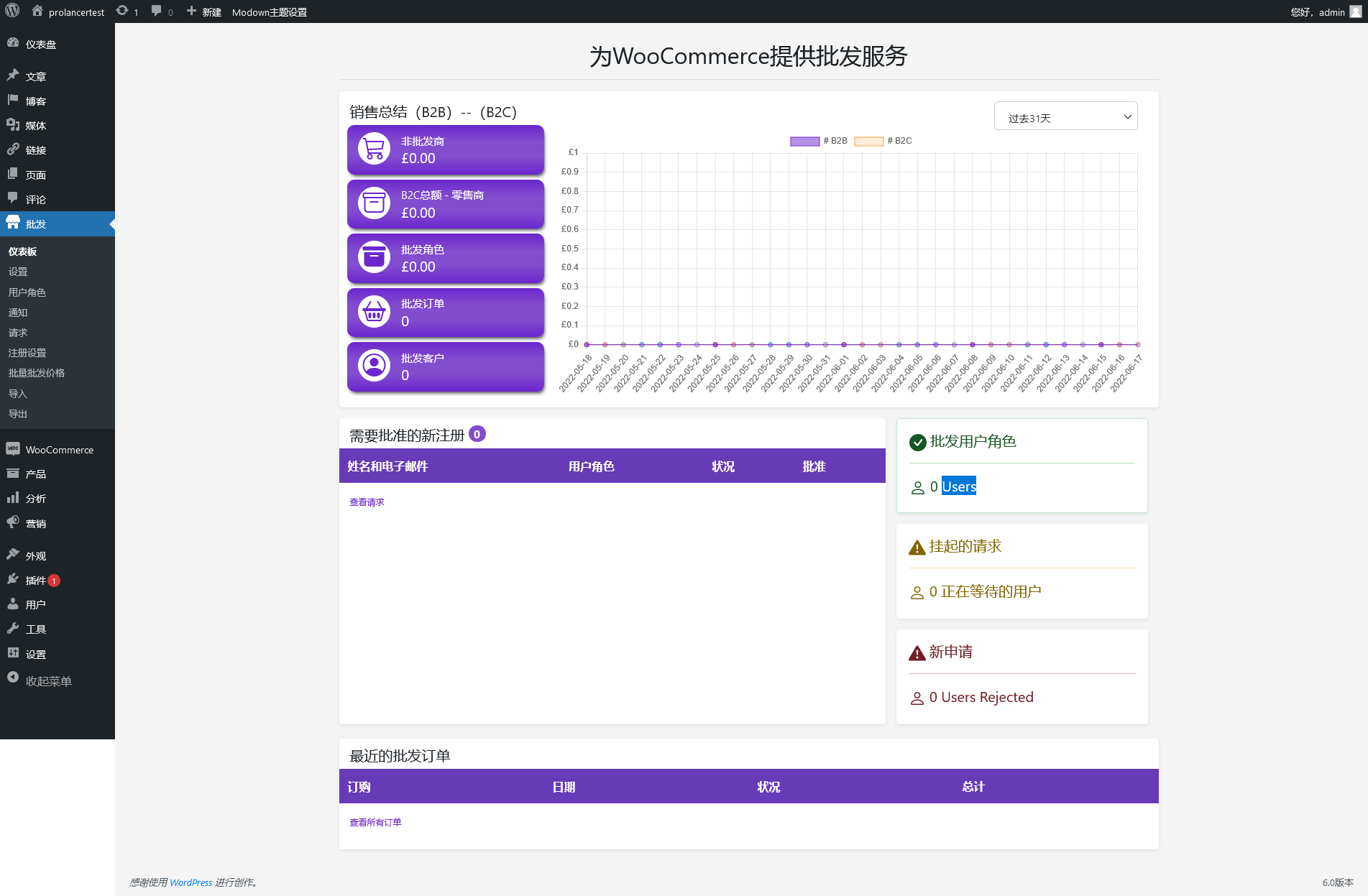Select 仪表板 in the 批发 submenu
The height and width of the screenshot is (896, 1368).
(22, 251)
